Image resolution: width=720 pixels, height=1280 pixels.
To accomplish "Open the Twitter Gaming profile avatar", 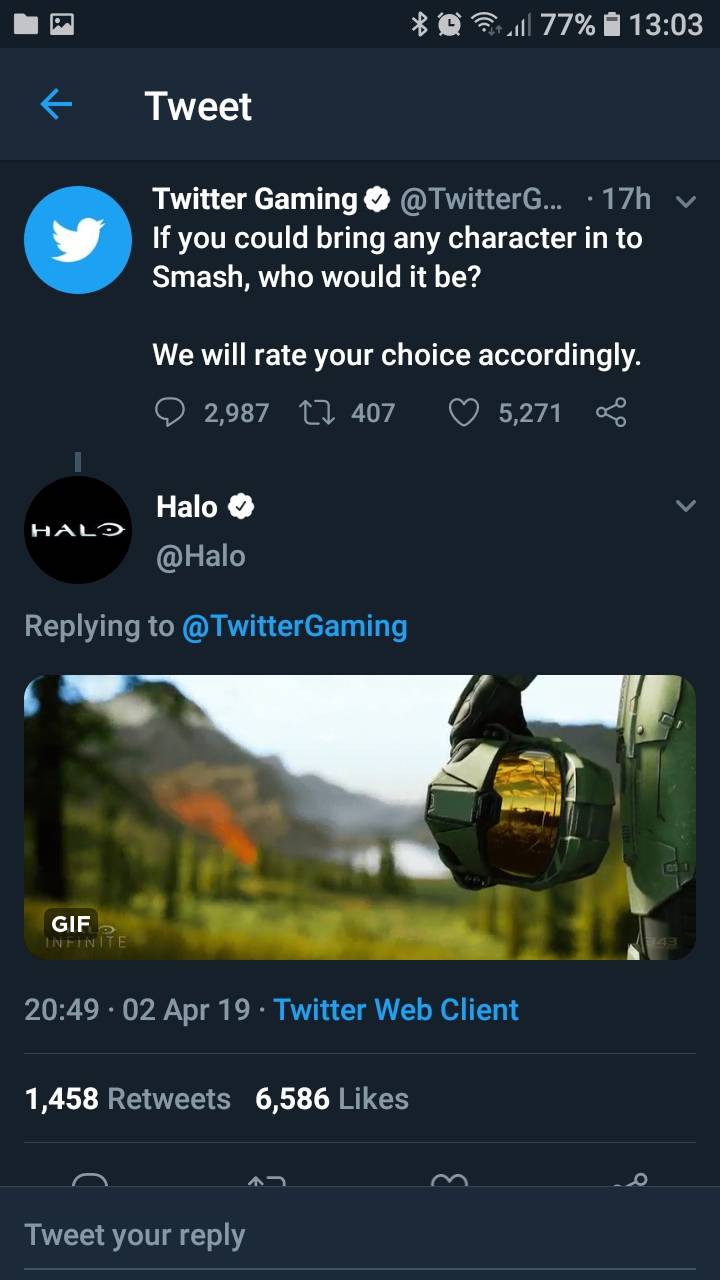I will click(x=78, y=240).
